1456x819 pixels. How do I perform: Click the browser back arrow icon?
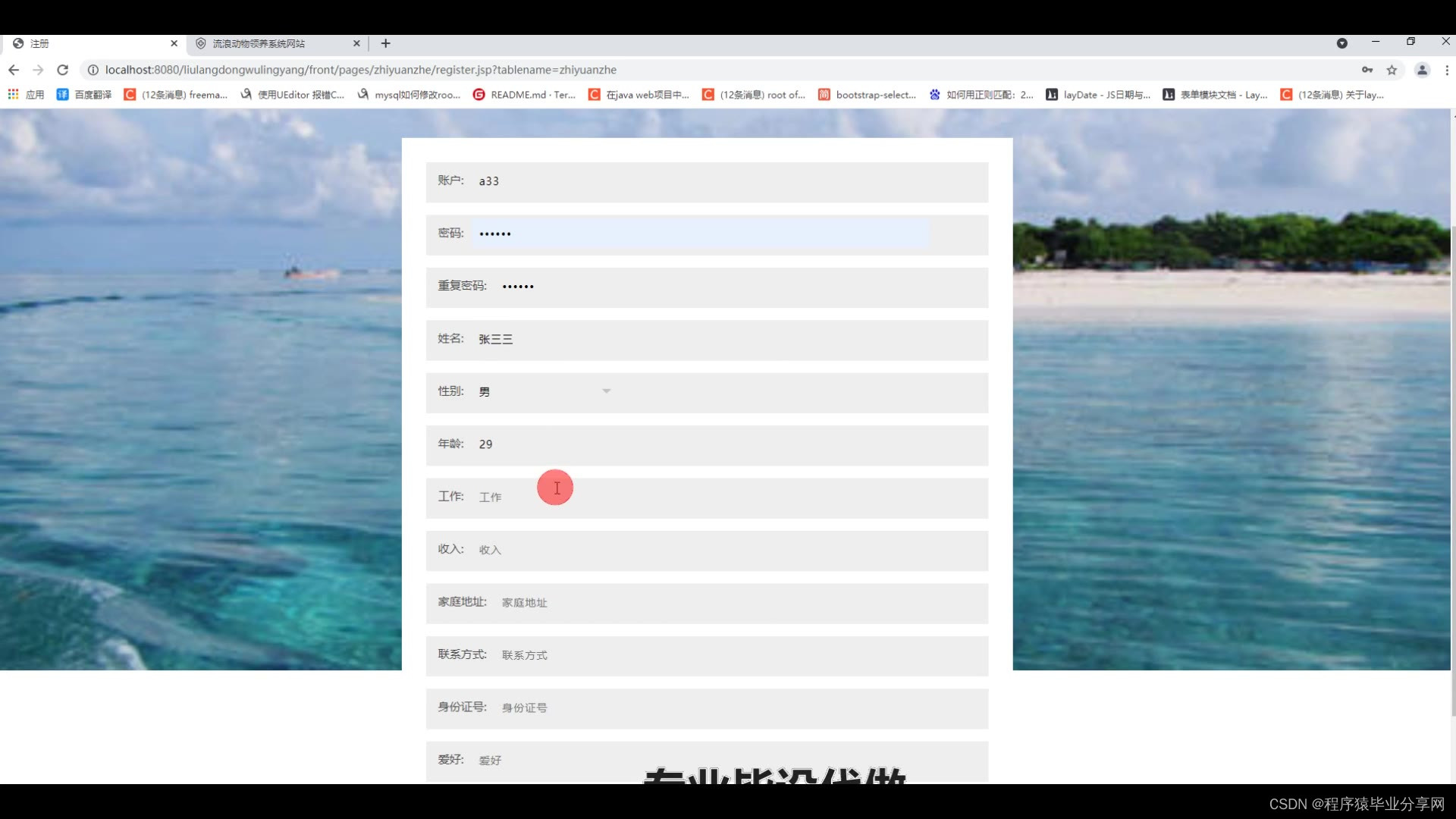point(14,70)
